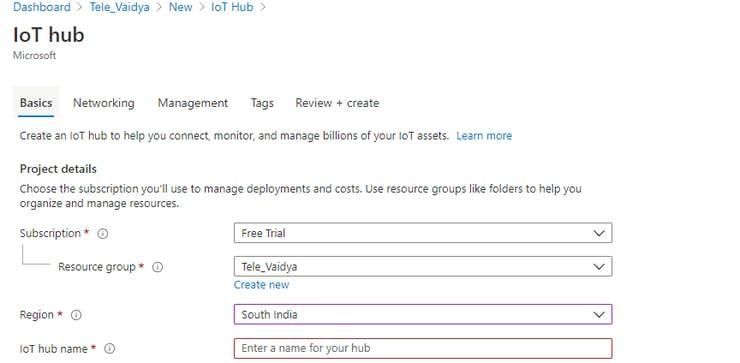Viewport: 740px width, 363px height.
Task: Open the Tags tab
Action: pyautogui.click(x=262, y=103)
